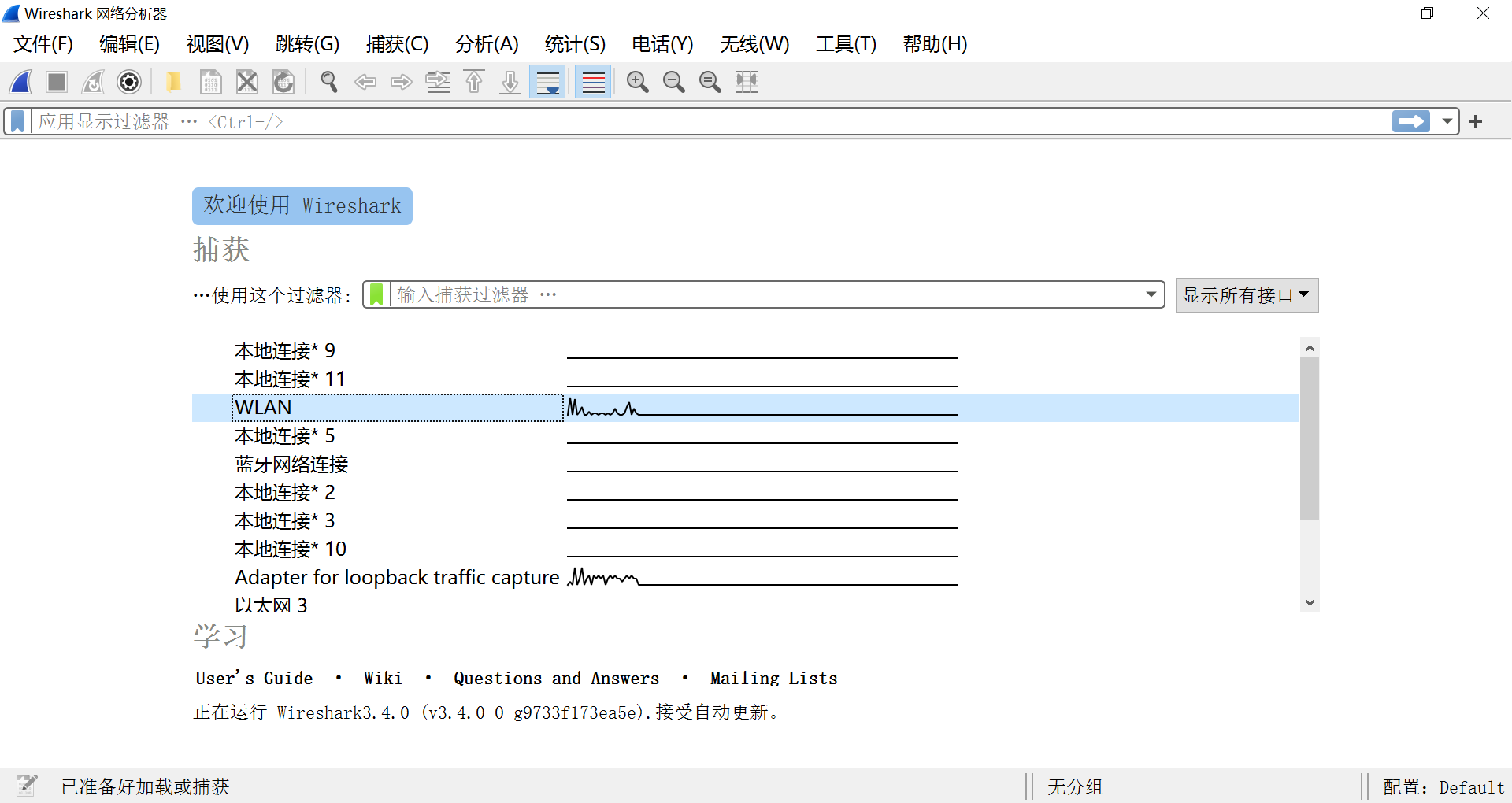
Task: Select interface 本地连接* 3
Action: (745, 521)
